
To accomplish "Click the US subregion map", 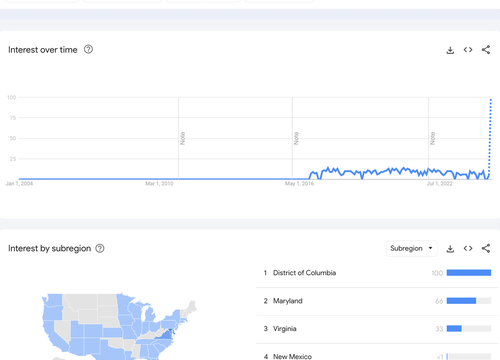I will point(119,327).
